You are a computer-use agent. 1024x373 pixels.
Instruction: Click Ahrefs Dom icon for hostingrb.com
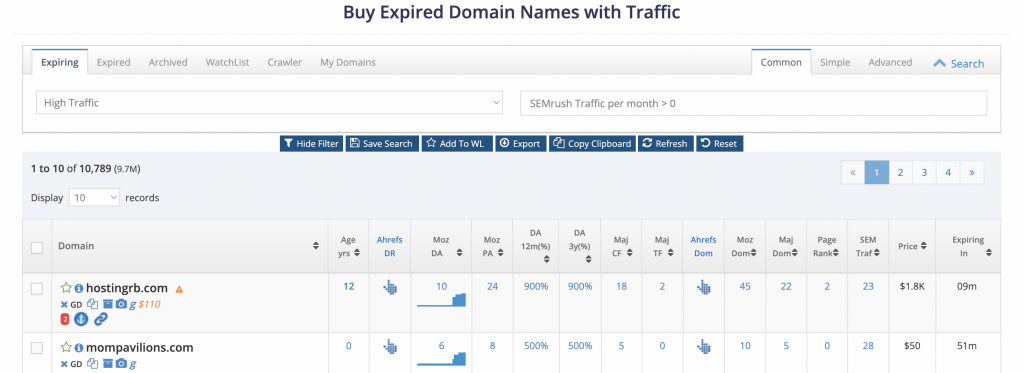point(703,287)
